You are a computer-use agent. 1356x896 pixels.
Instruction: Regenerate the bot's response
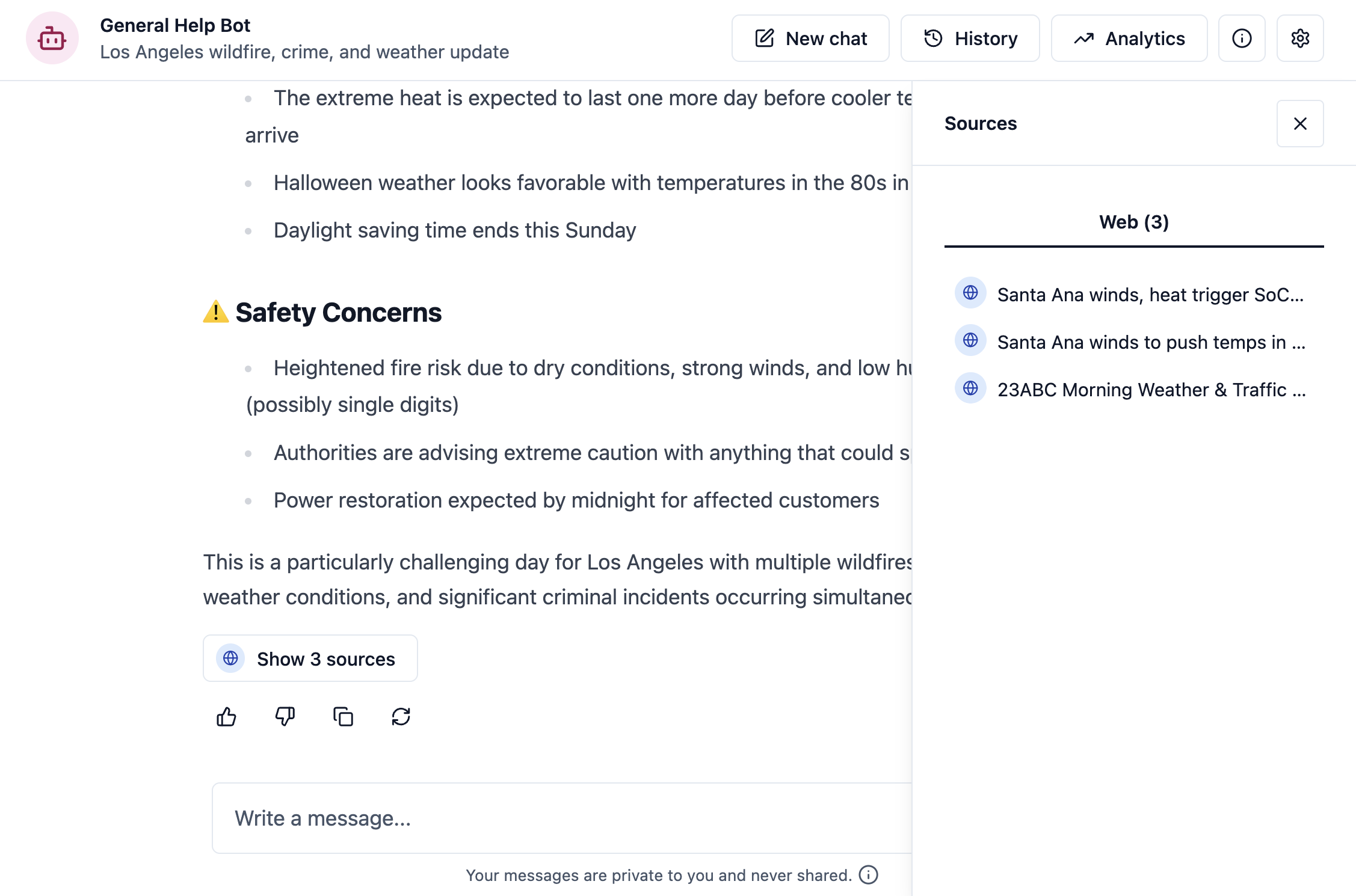click(x=402, y=716)
